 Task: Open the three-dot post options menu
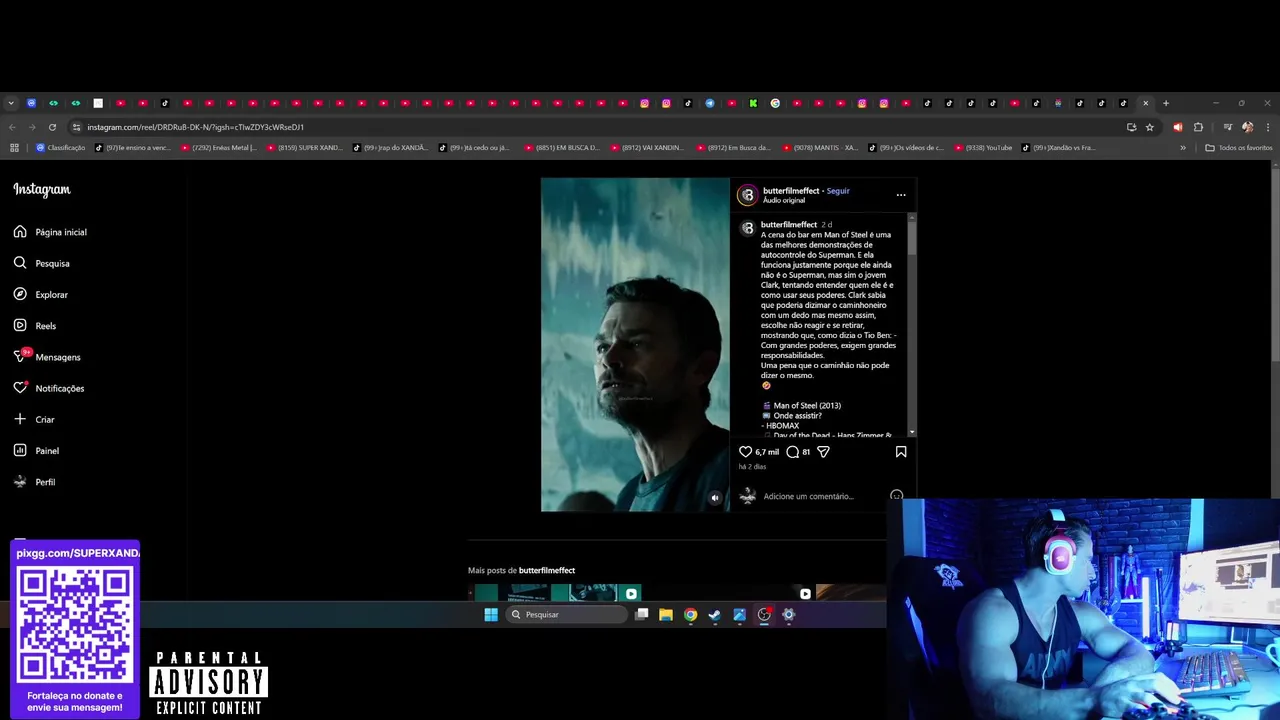901,195
